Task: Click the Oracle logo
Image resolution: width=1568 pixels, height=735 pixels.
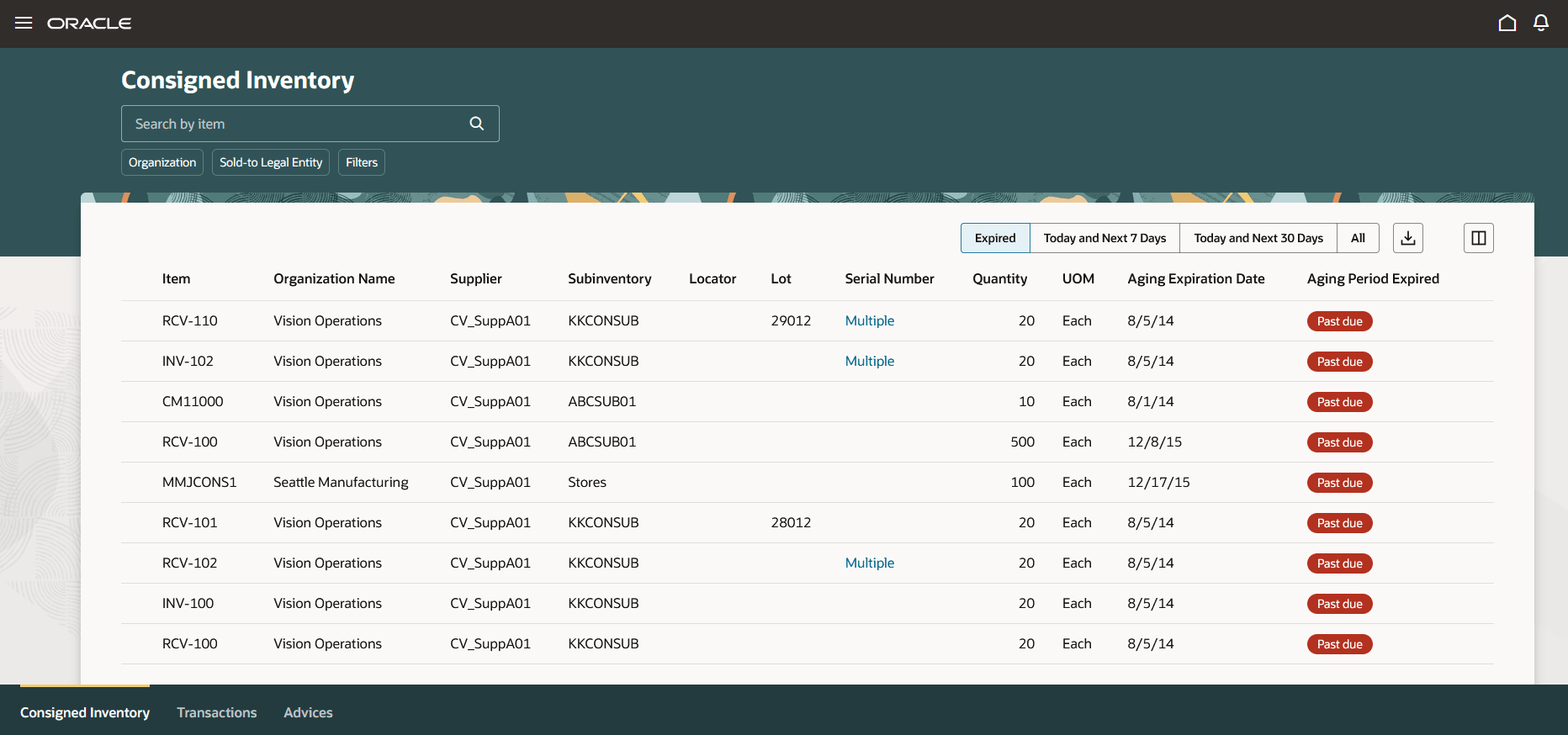Action: point(89,24)
